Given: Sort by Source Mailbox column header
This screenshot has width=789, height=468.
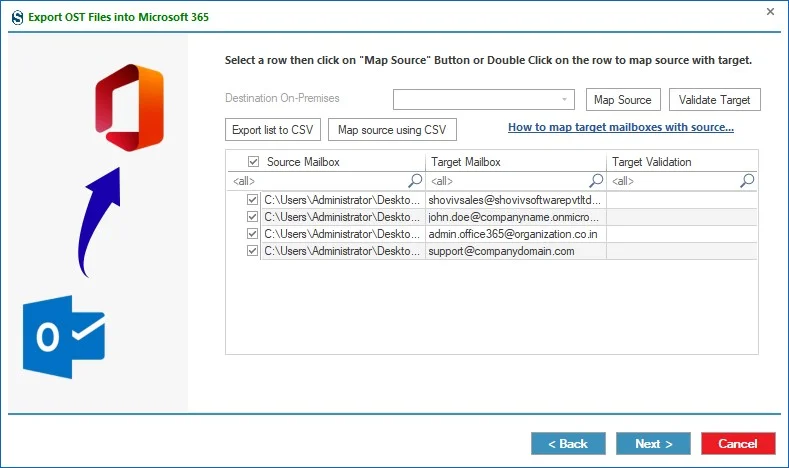Looking at the screenshot, I should click(x=303, y=162).
